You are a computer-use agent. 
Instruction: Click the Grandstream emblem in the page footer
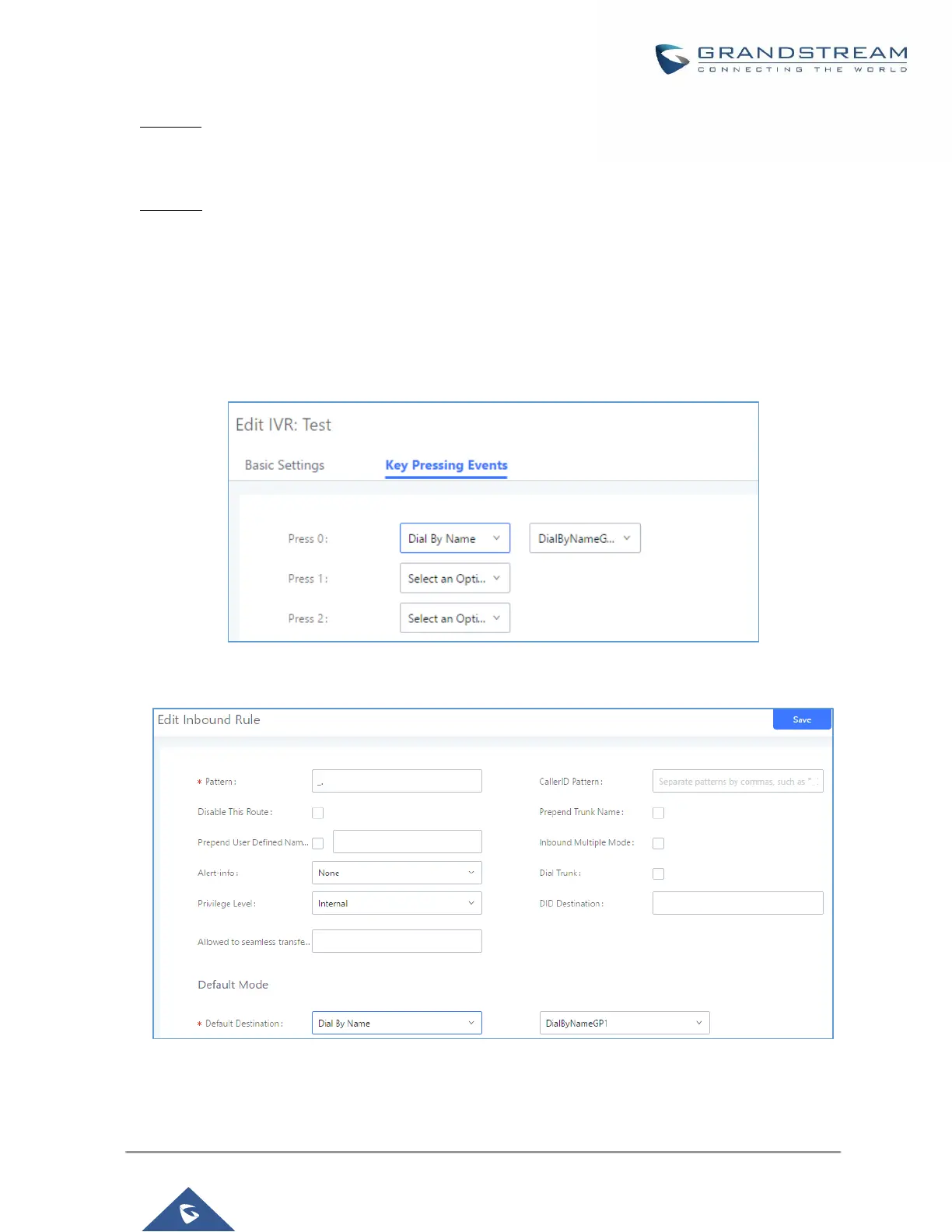tap(188, 1209)
